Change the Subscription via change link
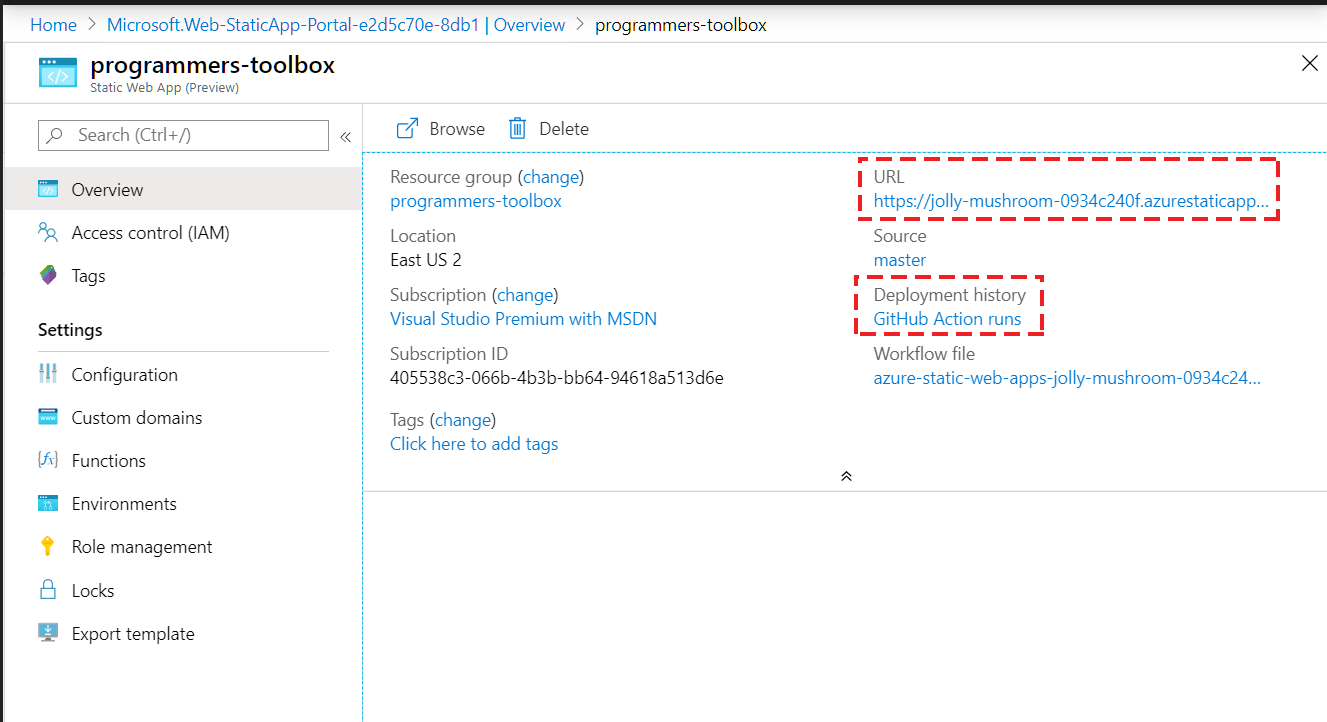This screenshot has height=722, width=1327. point(525,295)
